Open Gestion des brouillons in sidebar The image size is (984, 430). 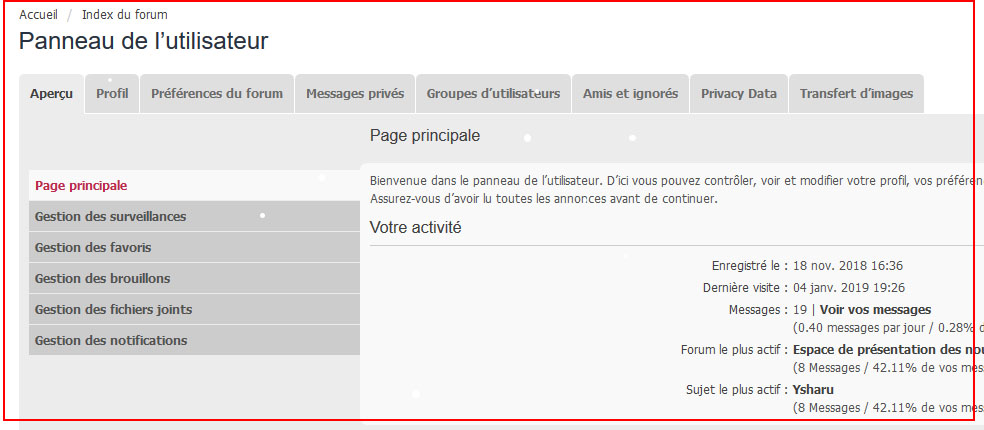coord(102,279)
